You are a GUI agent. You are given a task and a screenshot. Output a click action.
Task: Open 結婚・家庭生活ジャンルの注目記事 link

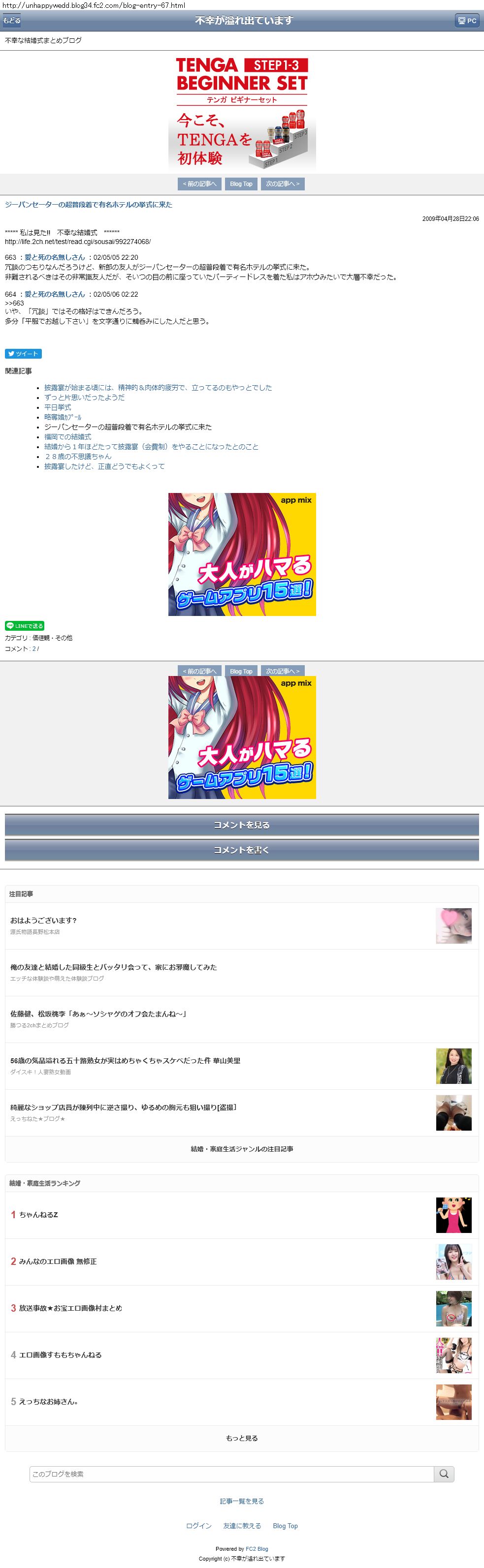[242, 1149]
